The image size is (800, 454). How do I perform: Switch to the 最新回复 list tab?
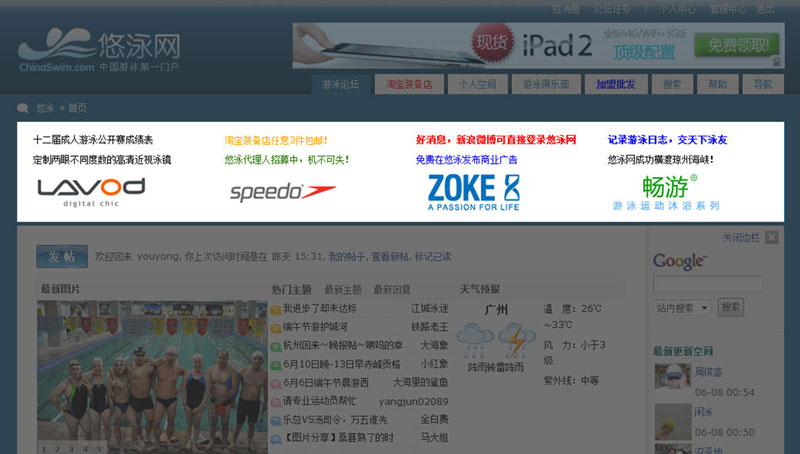(x=392, y=289)
